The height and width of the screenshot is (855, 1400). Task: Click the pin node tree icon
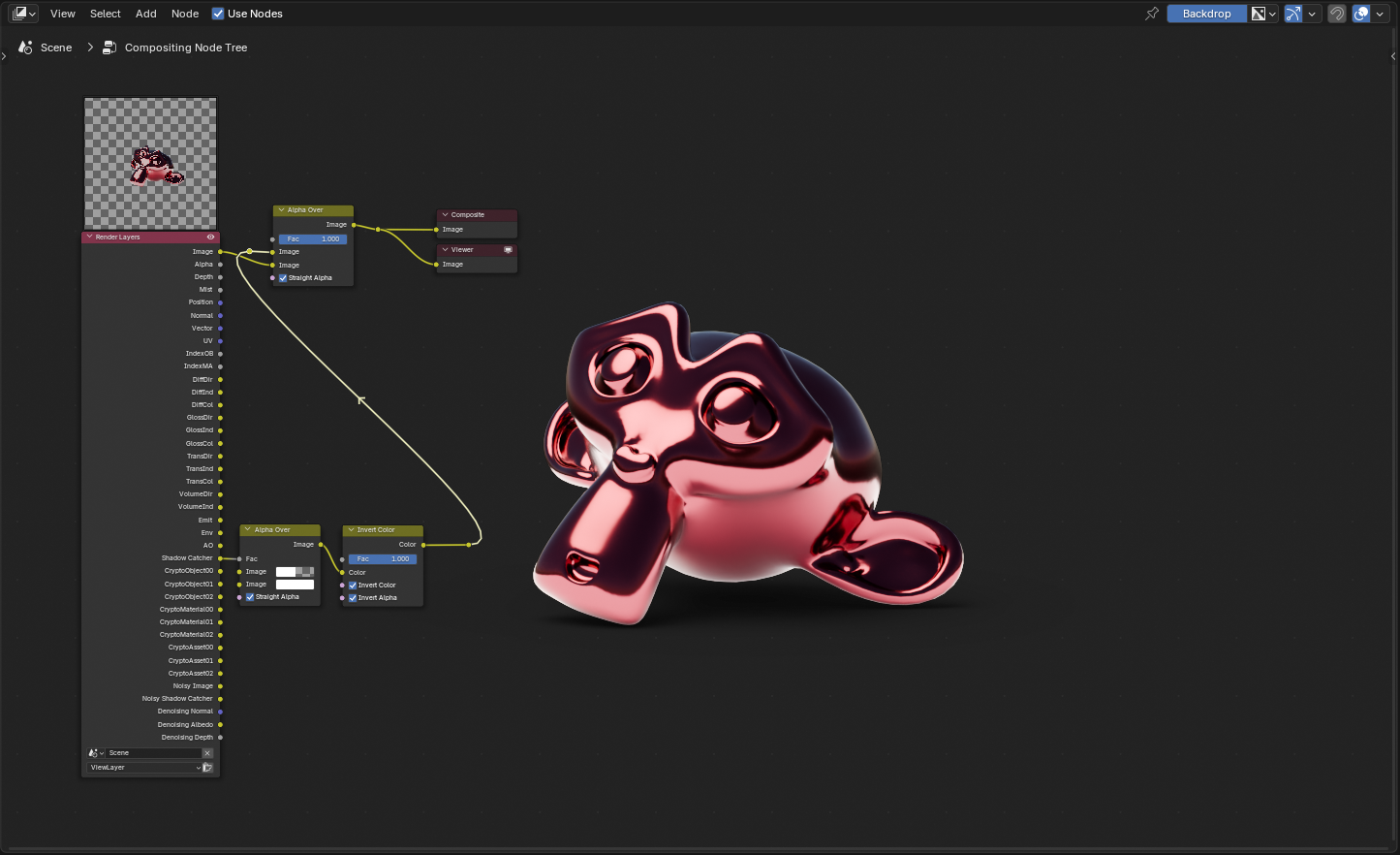tap(1152, 14)
